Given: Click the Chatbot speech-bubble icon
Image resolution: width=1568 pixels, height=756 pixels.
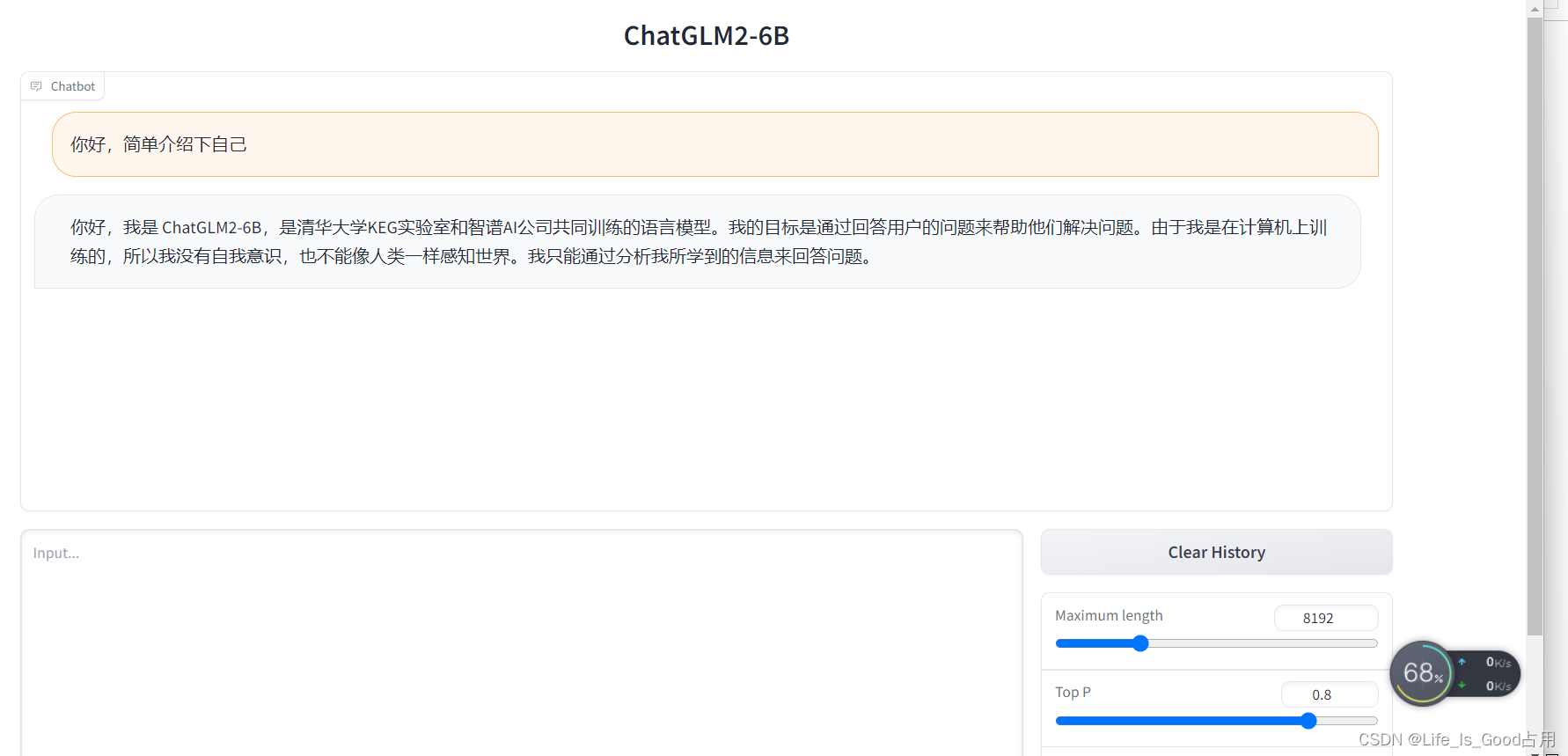Looking at the screenshot, I should 36,86.
